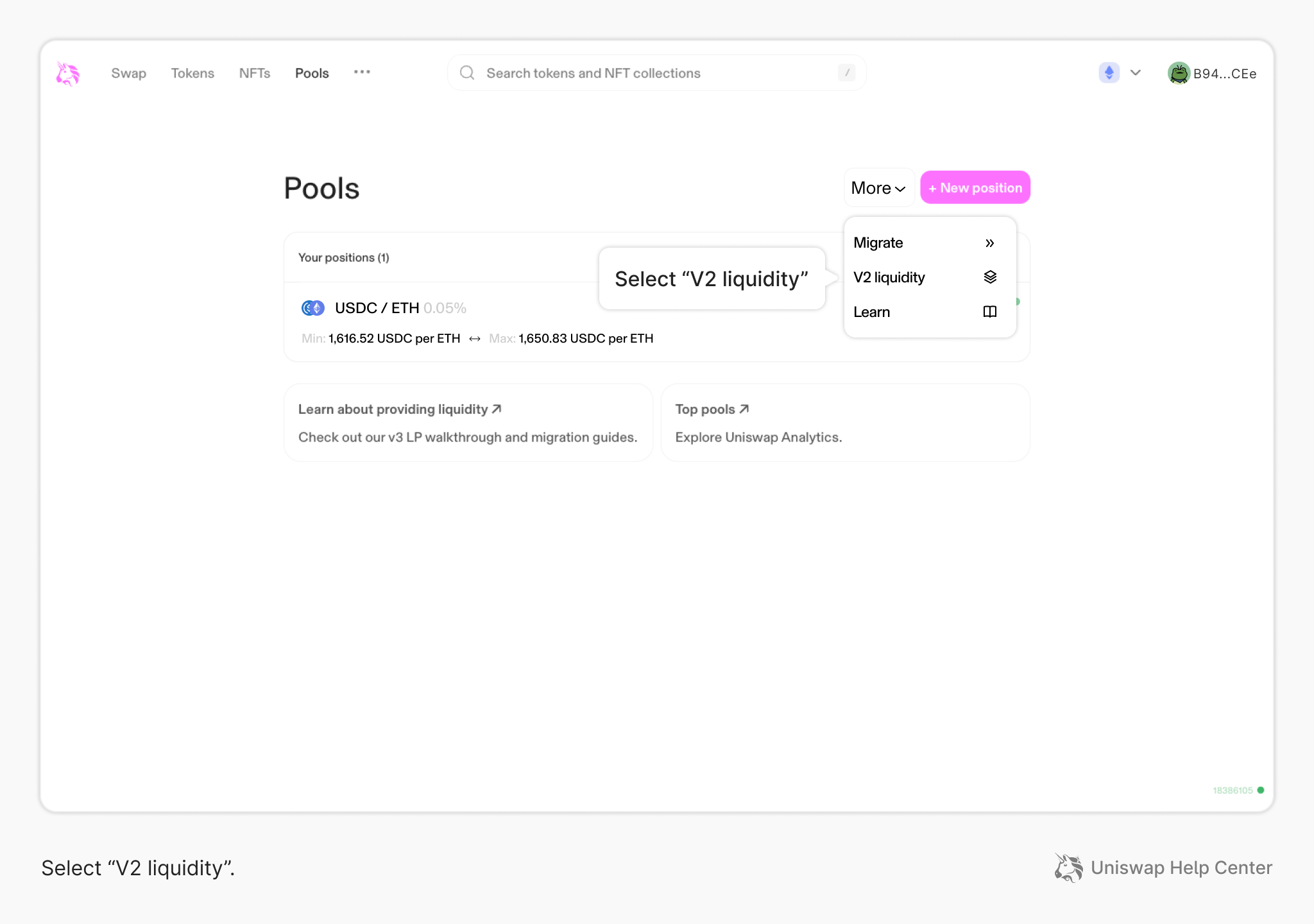1314x924 pixels.
Task: Open the ellipsis navigation menu
Action: [x=363, y=73]
